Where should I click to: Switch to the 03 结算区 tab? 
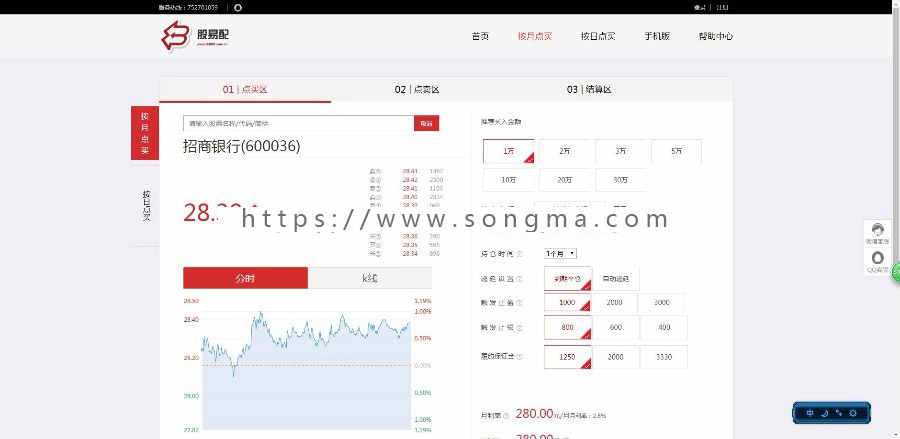tap(589, 90)
